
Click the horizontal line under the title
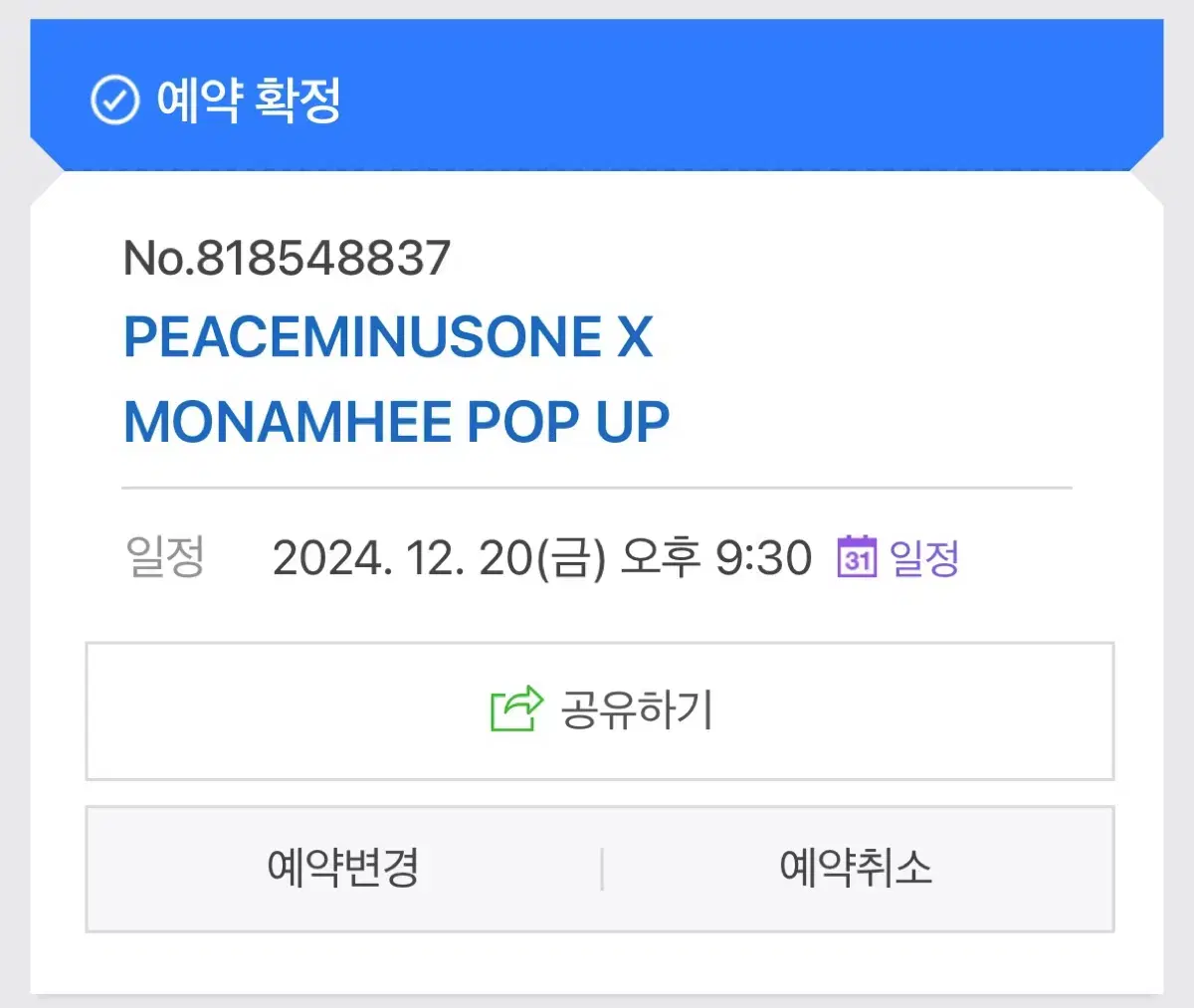[x=597, y=489]
